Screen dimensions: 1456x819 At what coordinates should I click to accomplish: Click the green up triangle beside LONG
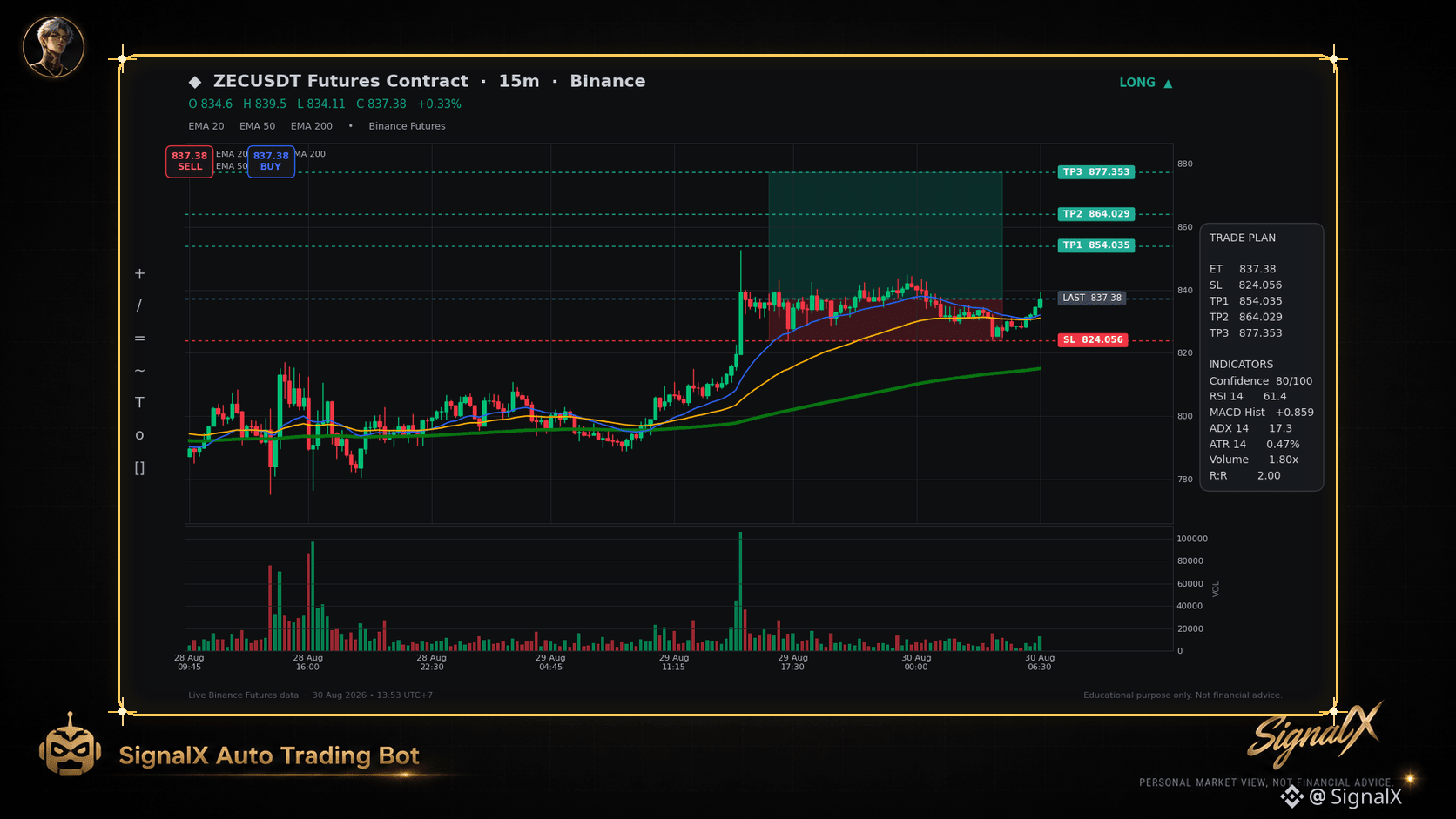point(1168,84)
